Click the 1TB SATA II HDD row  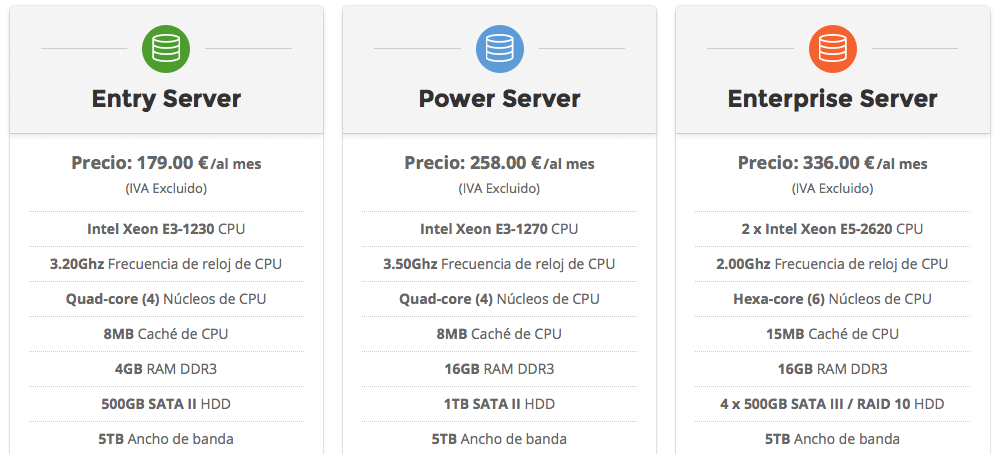pos(499,404)
